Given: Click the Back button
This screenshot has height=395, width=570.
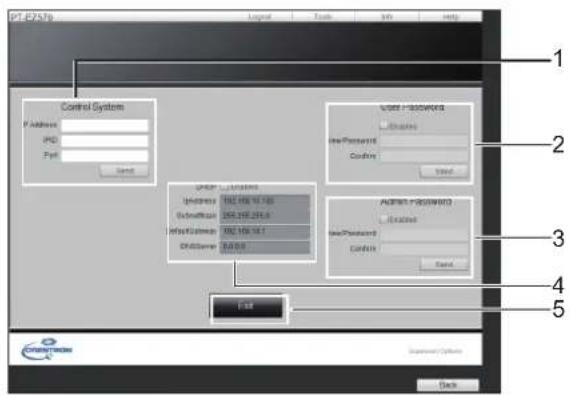Looking at the screenshot, I should click(447, 385).
